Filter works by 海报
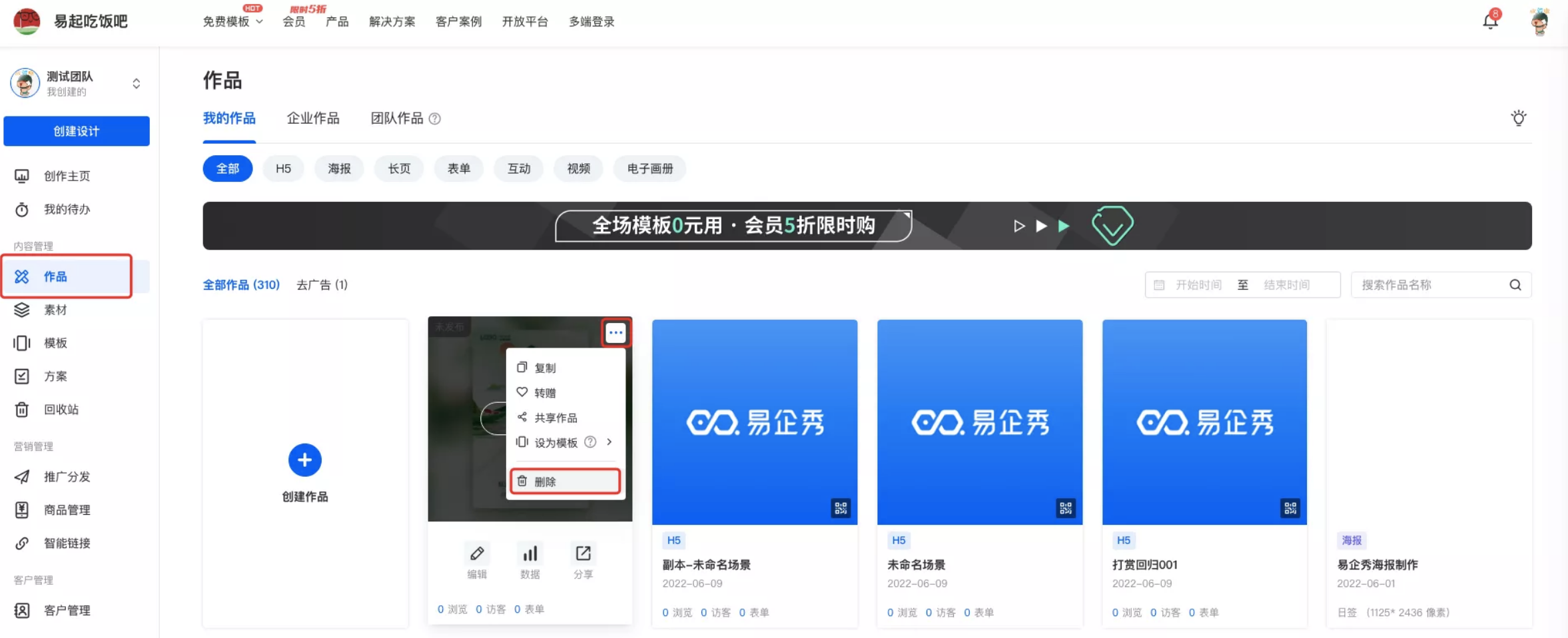Viewport: 1568px width, 638px height. click(x=339, y=168)
